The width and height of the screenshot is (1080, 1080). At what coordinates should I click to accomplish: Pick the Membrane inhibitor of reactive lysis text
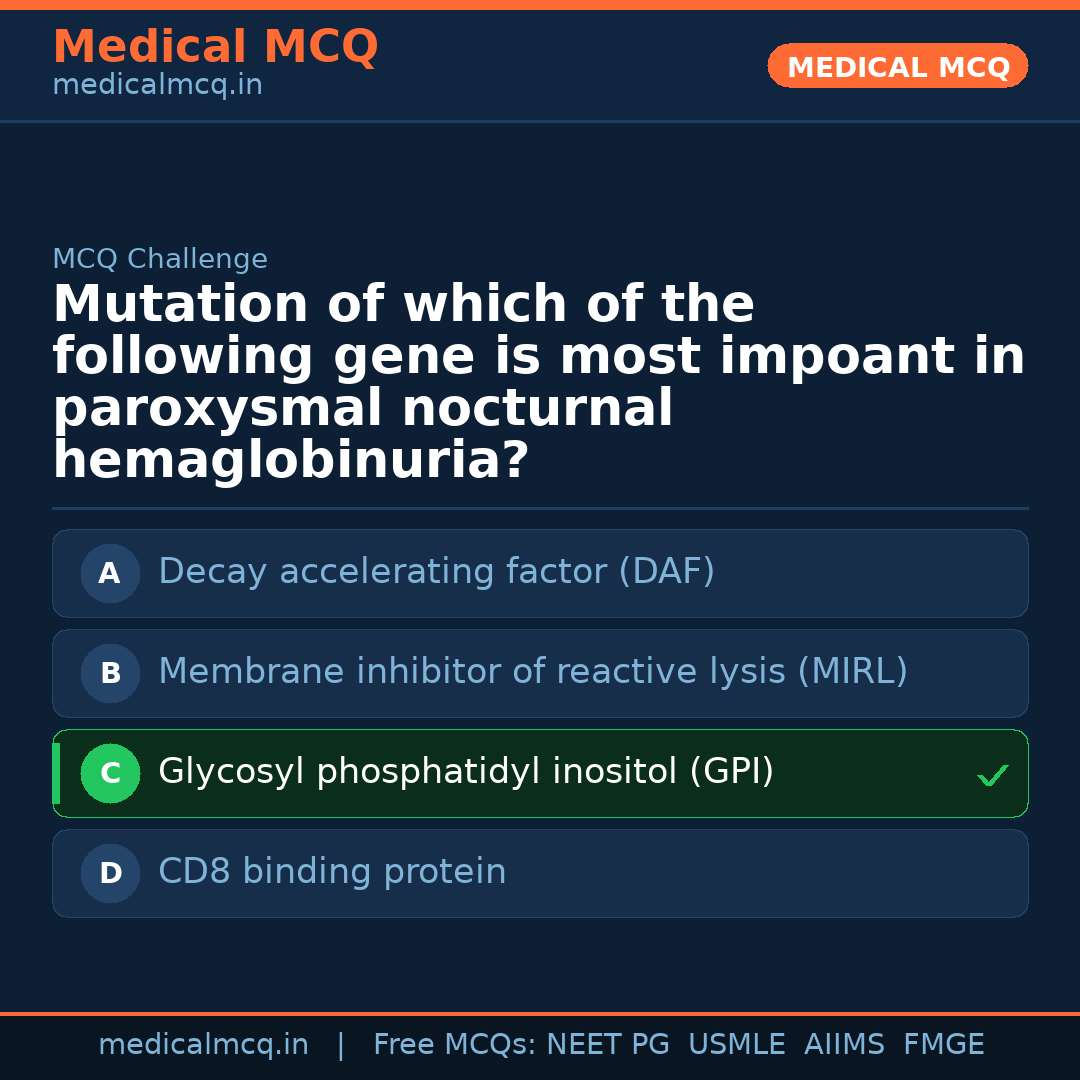point(532,672)
